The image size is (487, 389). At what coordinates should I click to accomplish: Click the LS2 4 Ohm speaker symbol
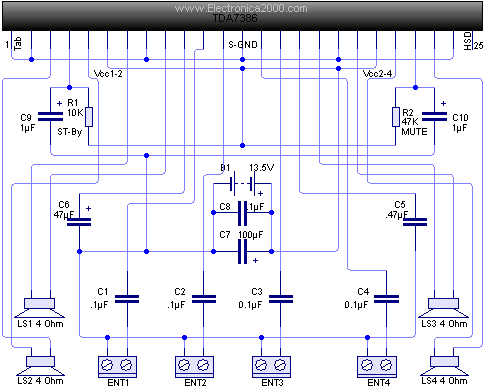click(40, 365)
